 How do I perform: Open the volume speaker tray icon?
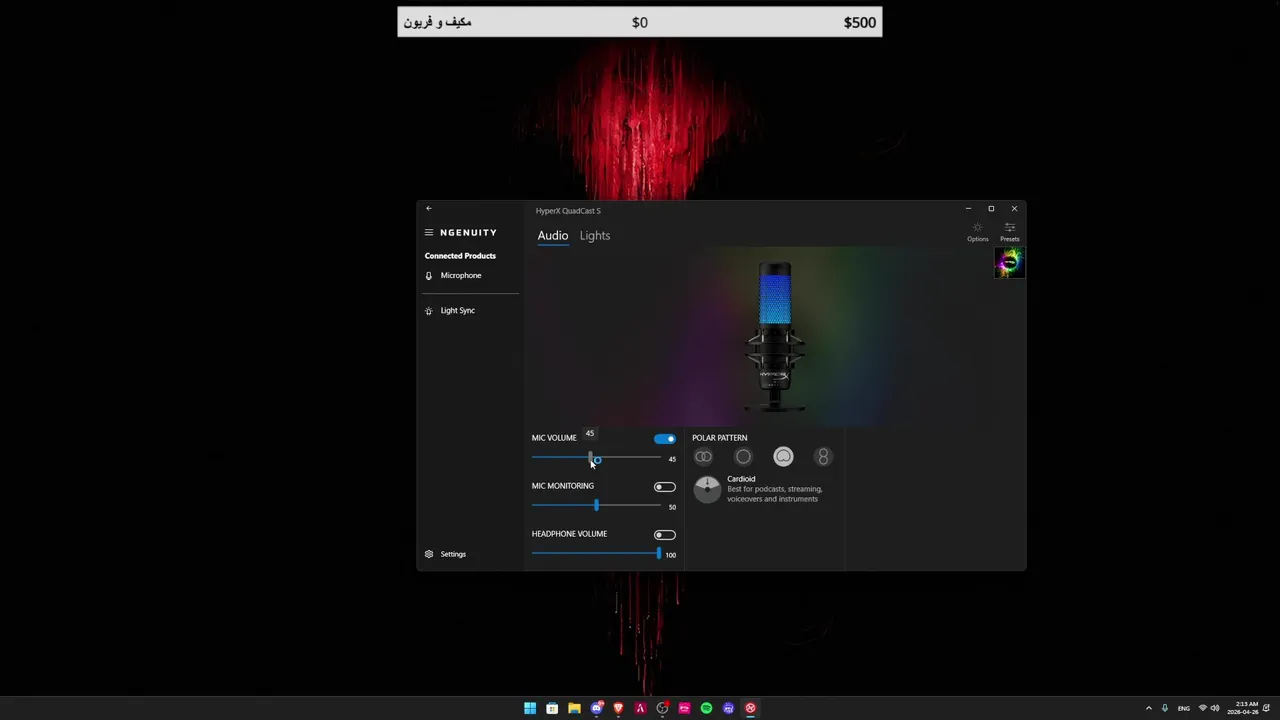[x=1215, y=708]
